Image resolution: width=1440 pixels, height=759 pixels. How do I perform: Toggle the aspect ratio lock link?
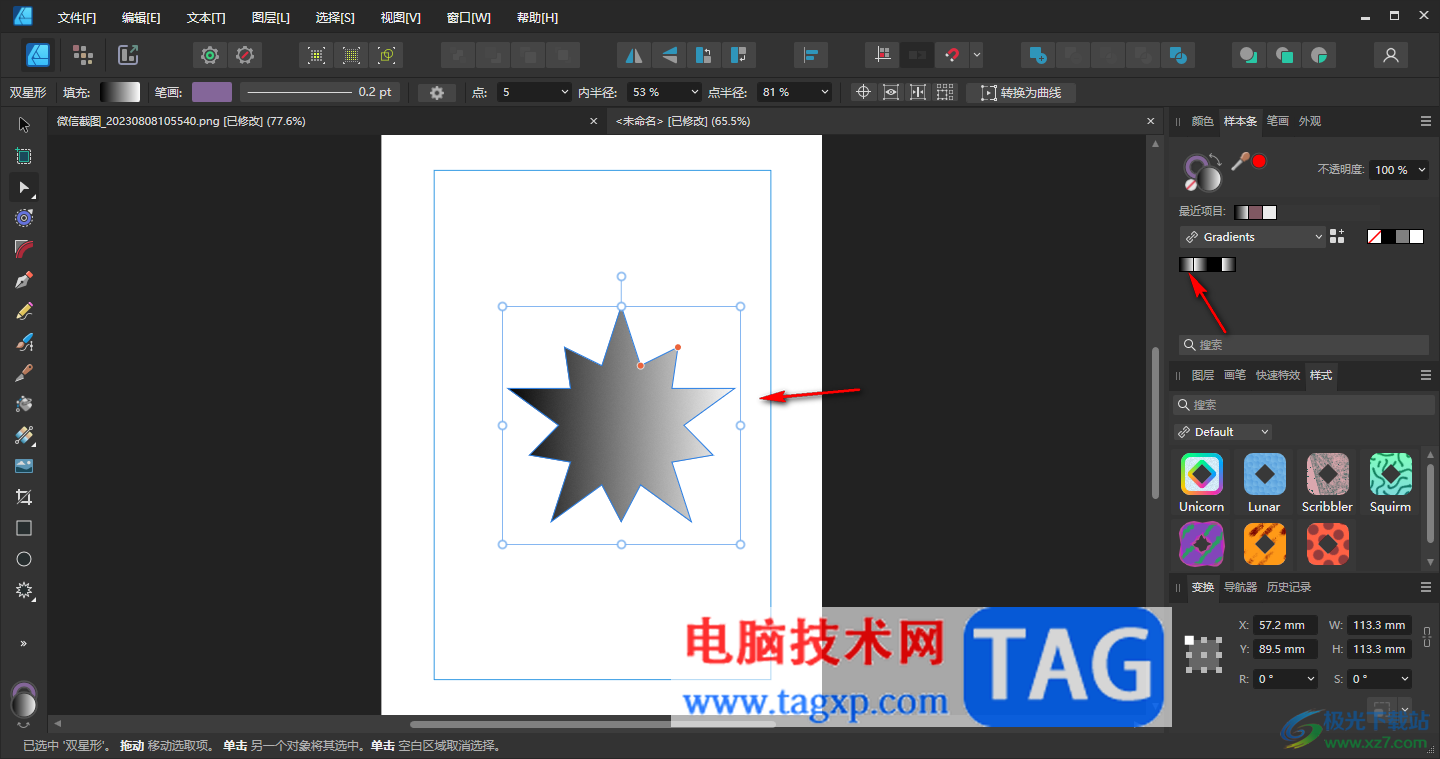coord(1426,636)
